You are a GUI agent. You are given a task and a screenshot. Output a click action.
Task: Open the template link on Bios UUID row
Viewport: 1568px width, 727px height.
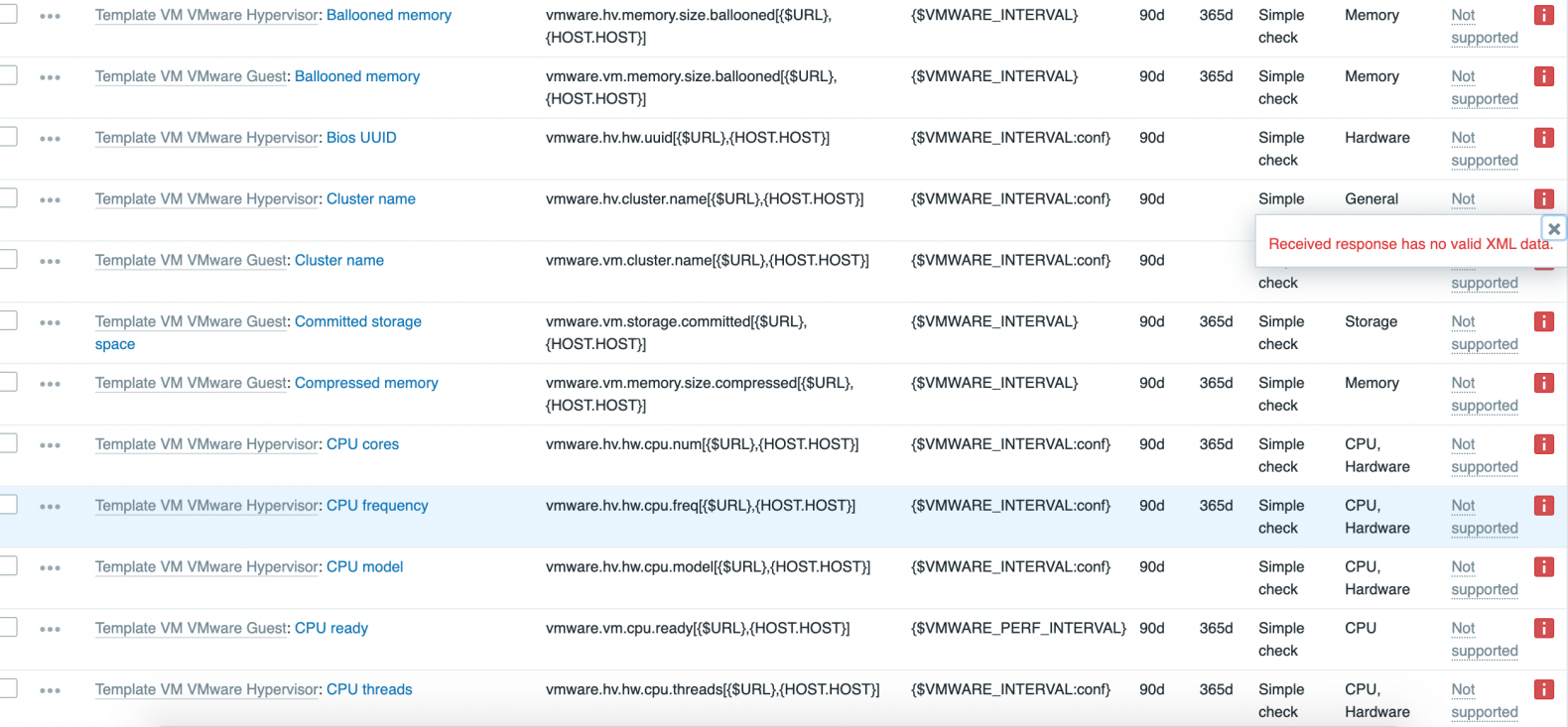(x=207, y=138)
